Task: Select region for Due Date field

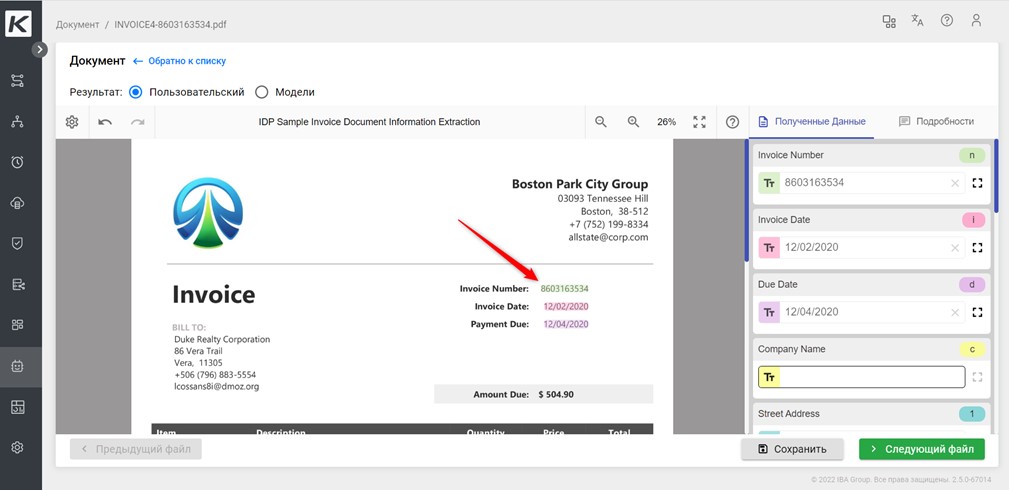Action: click(x=977, y=312)
